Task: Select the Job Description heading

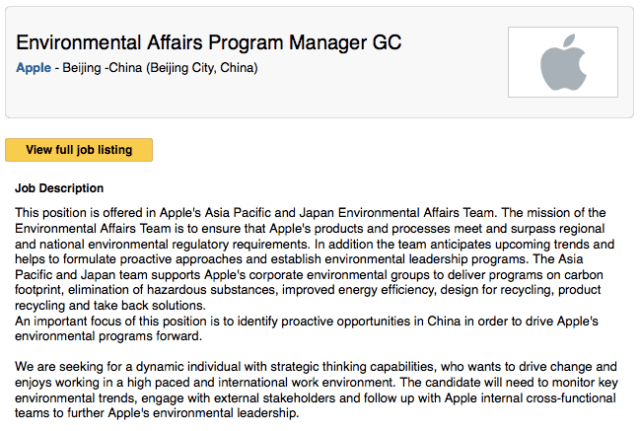Action: (x=59, y=188)
